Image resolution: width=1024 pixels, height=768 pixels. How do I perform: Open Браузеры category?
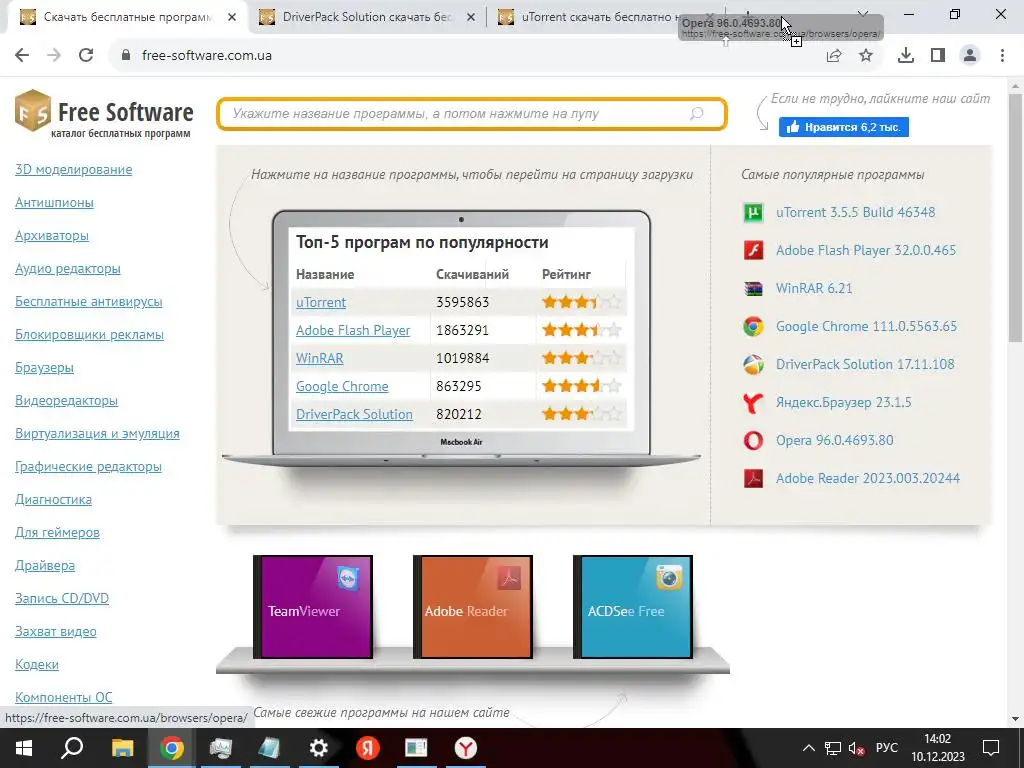pyautogui.click(x=44, y=368)
